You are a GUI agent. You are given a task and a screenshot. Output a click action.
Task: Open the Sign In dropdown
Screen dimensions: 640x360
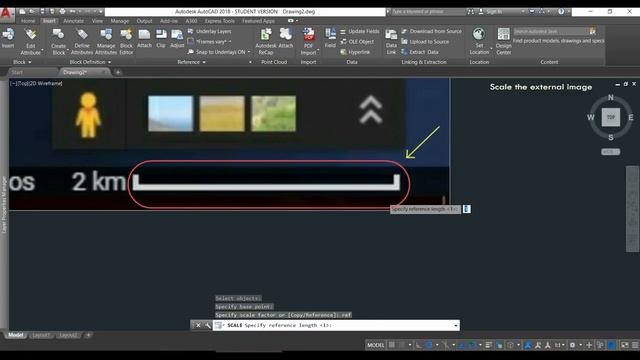click(x=523, y=12)
